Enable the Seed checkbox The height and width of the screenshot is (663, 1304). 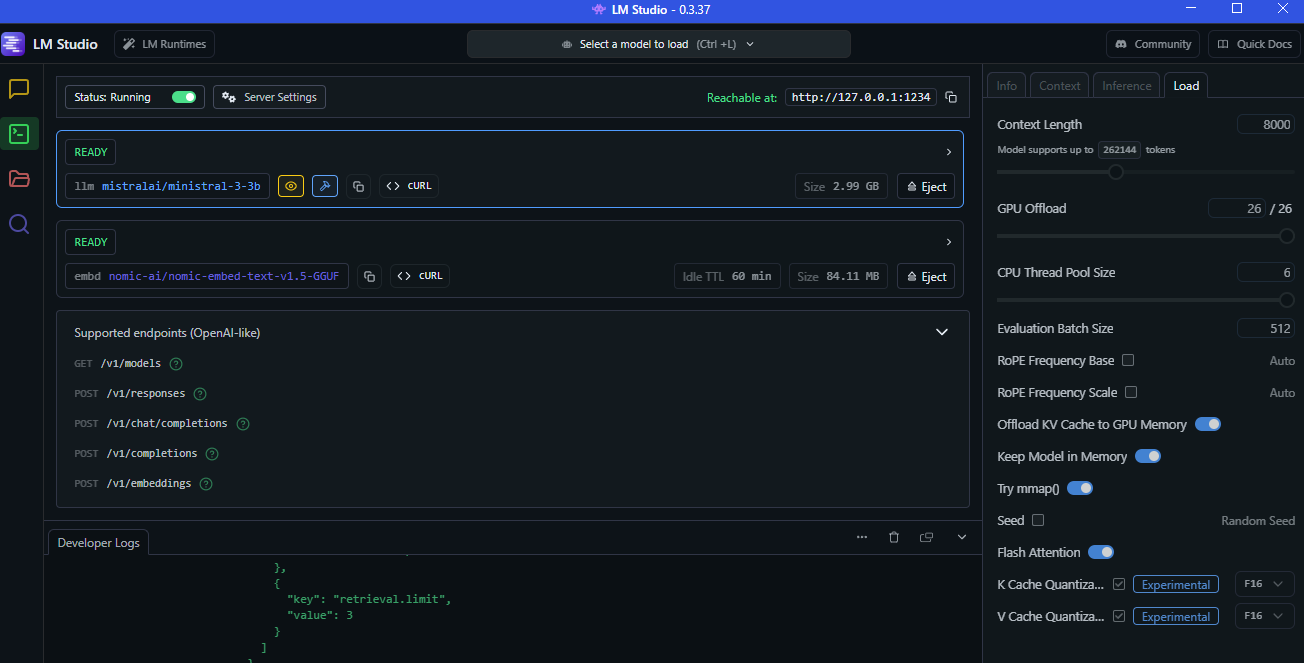pos(1037,520)
